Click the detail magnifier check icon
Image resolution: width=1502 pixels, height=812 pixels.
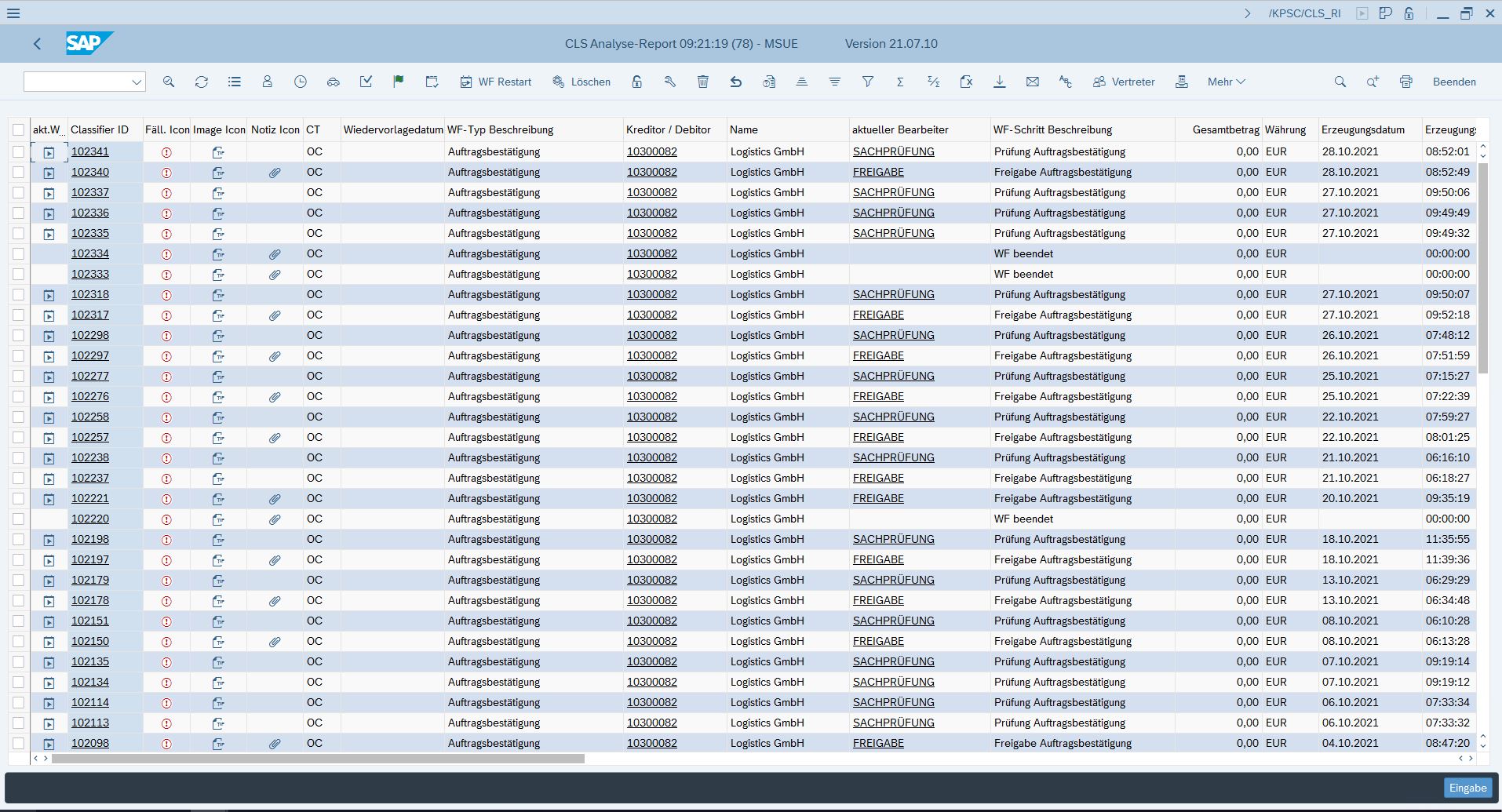[x=169, y=82]
